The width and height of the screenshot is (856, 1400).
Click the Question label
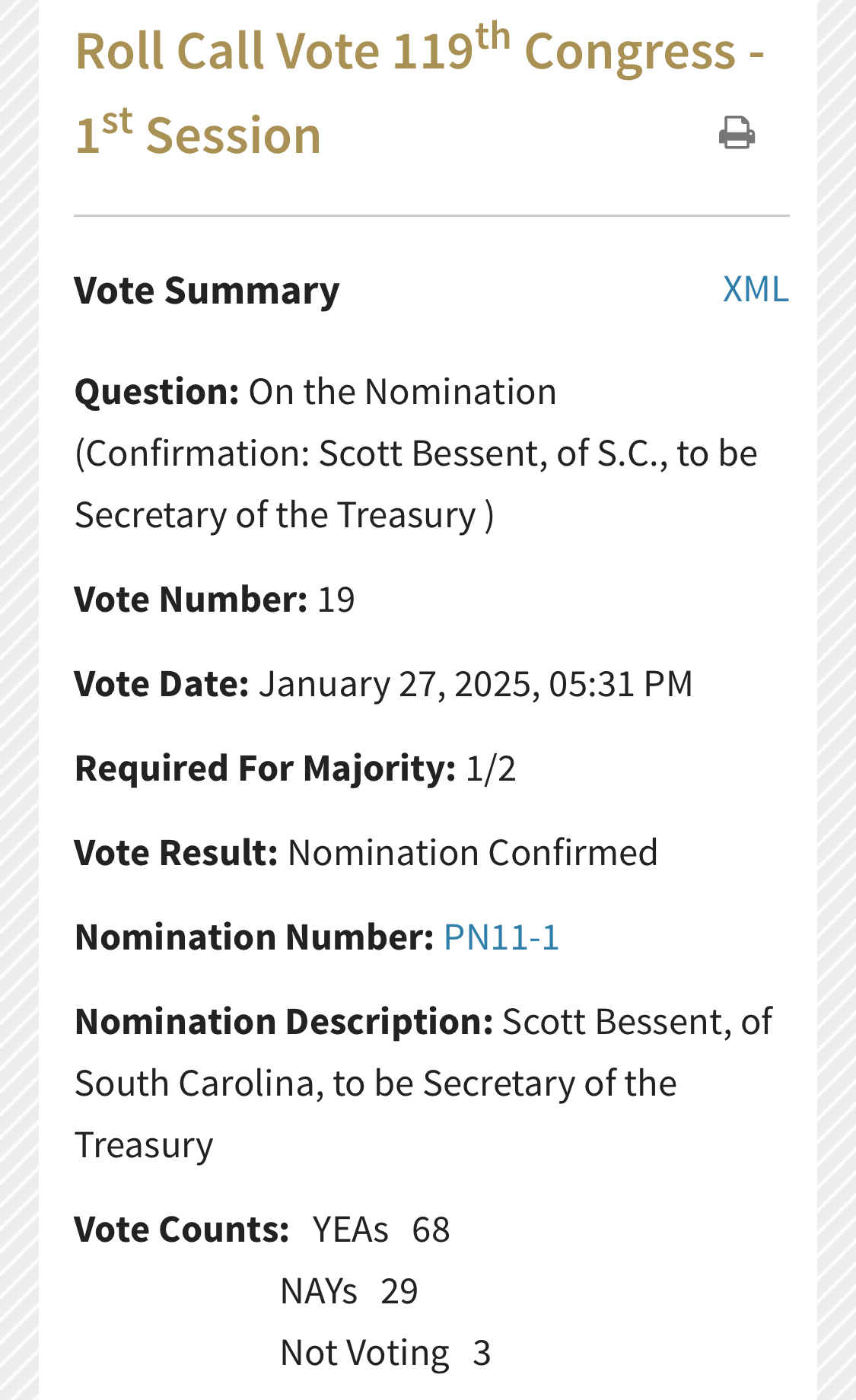pos(157,392)
